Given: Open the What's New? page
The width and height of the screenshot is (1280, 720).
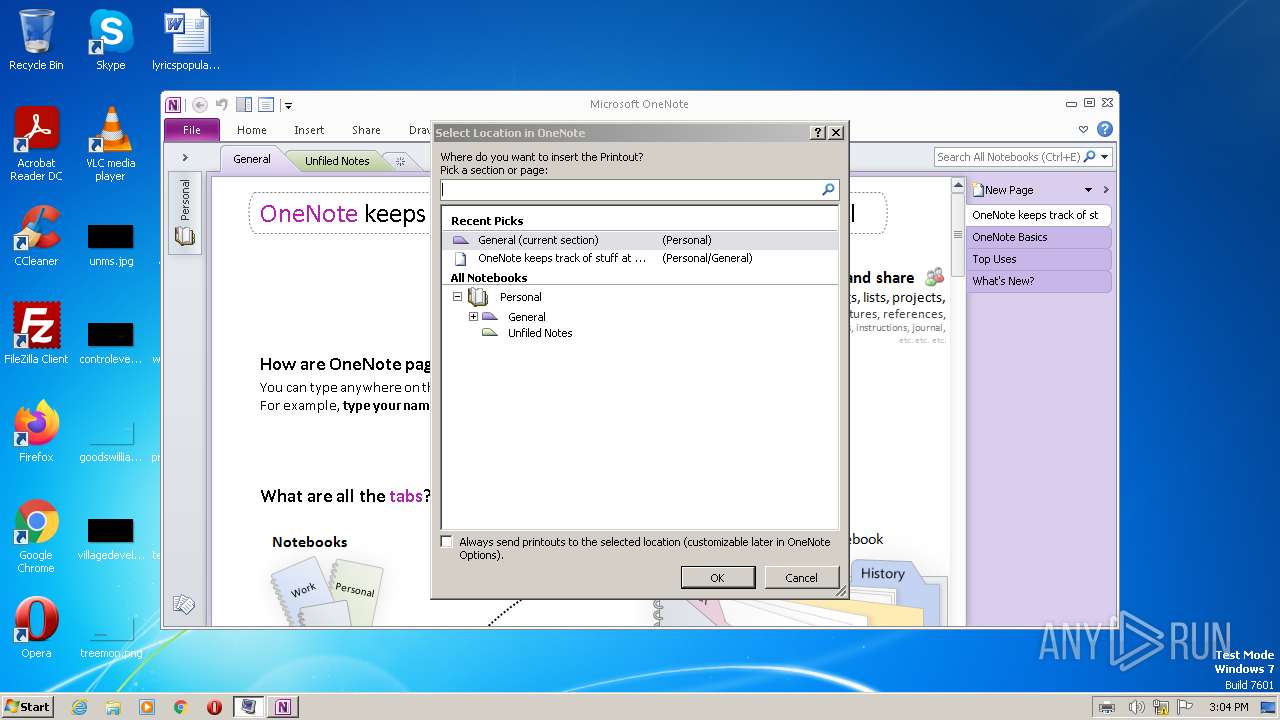Looking at the screenshot, I should [1038, 281].
